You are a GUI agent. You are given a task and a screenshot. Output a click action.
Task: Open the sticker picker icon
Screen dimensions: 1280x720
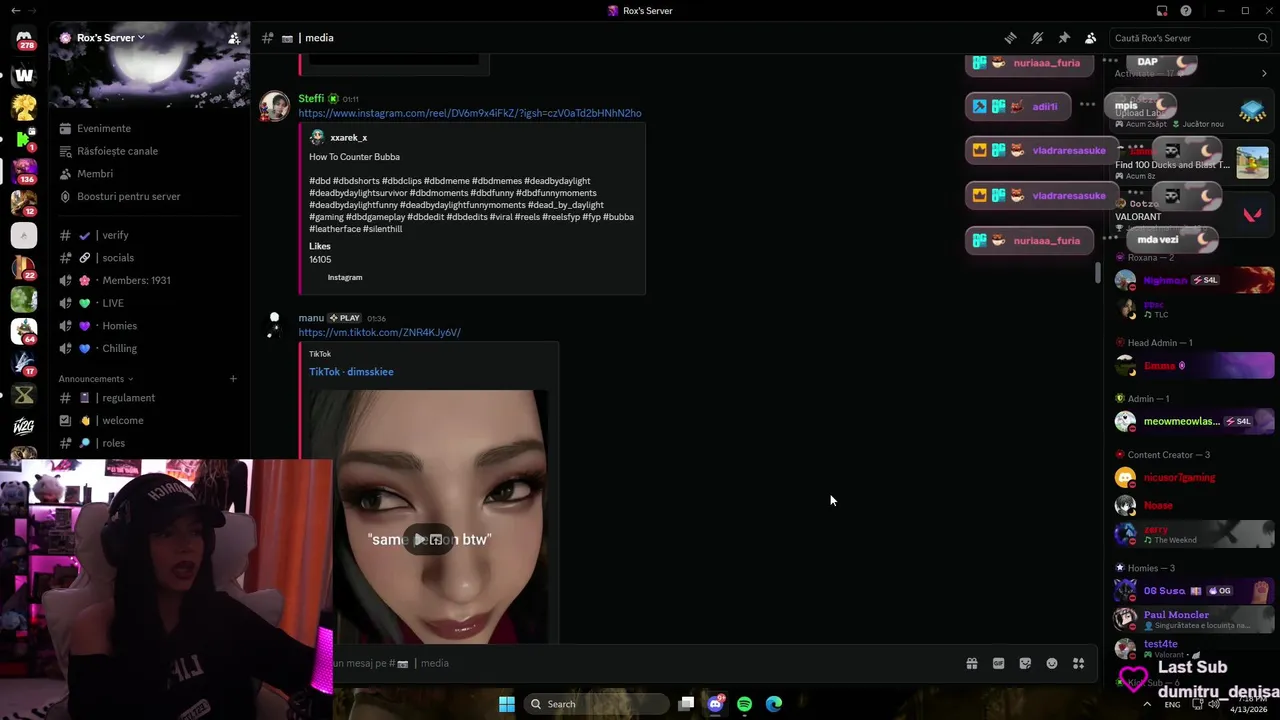(1025, 664)
